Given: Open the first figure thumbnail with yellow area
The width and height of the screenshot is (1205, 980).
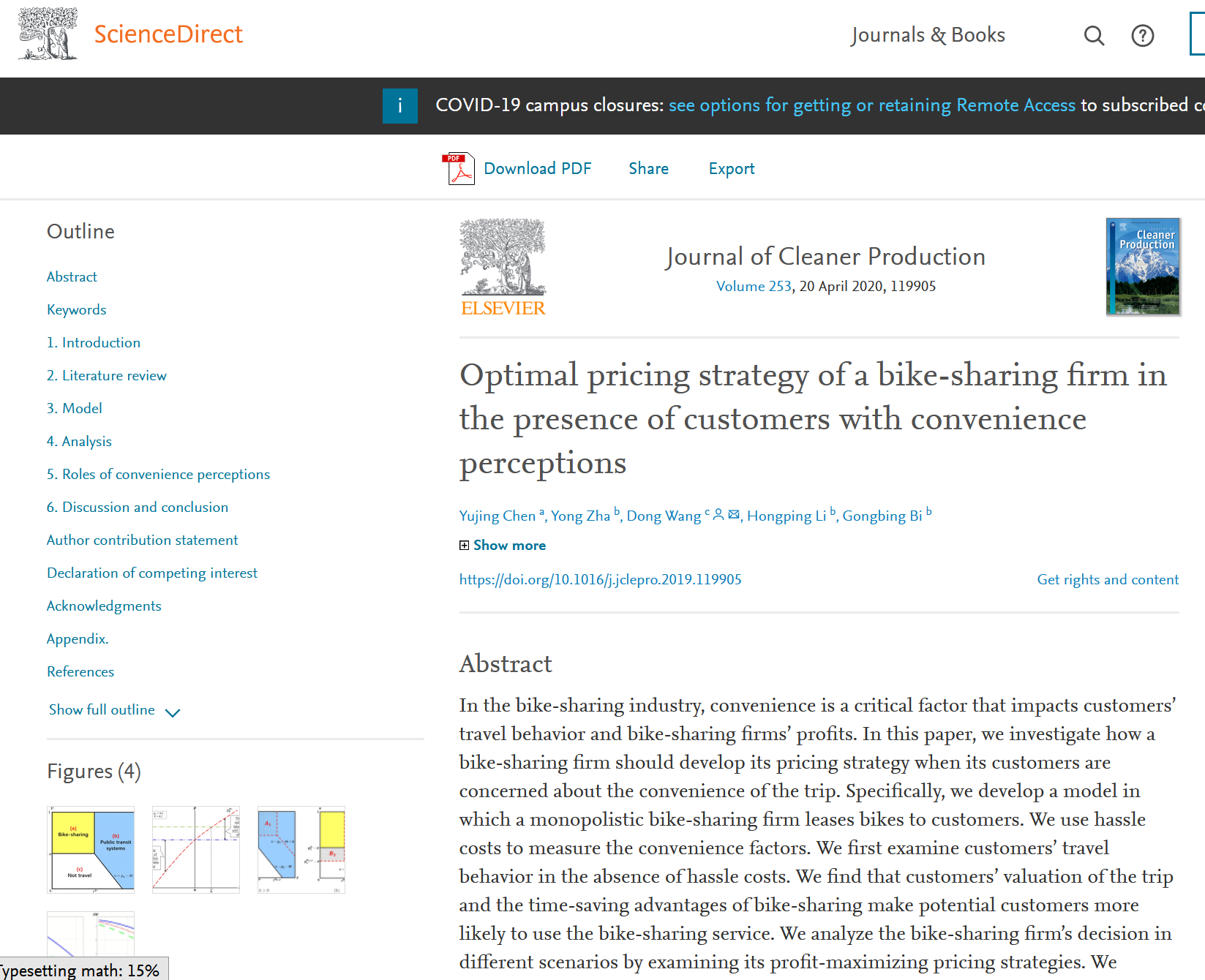Looking at the screenshot, I should pyautogui.click(x=91, y=849).
